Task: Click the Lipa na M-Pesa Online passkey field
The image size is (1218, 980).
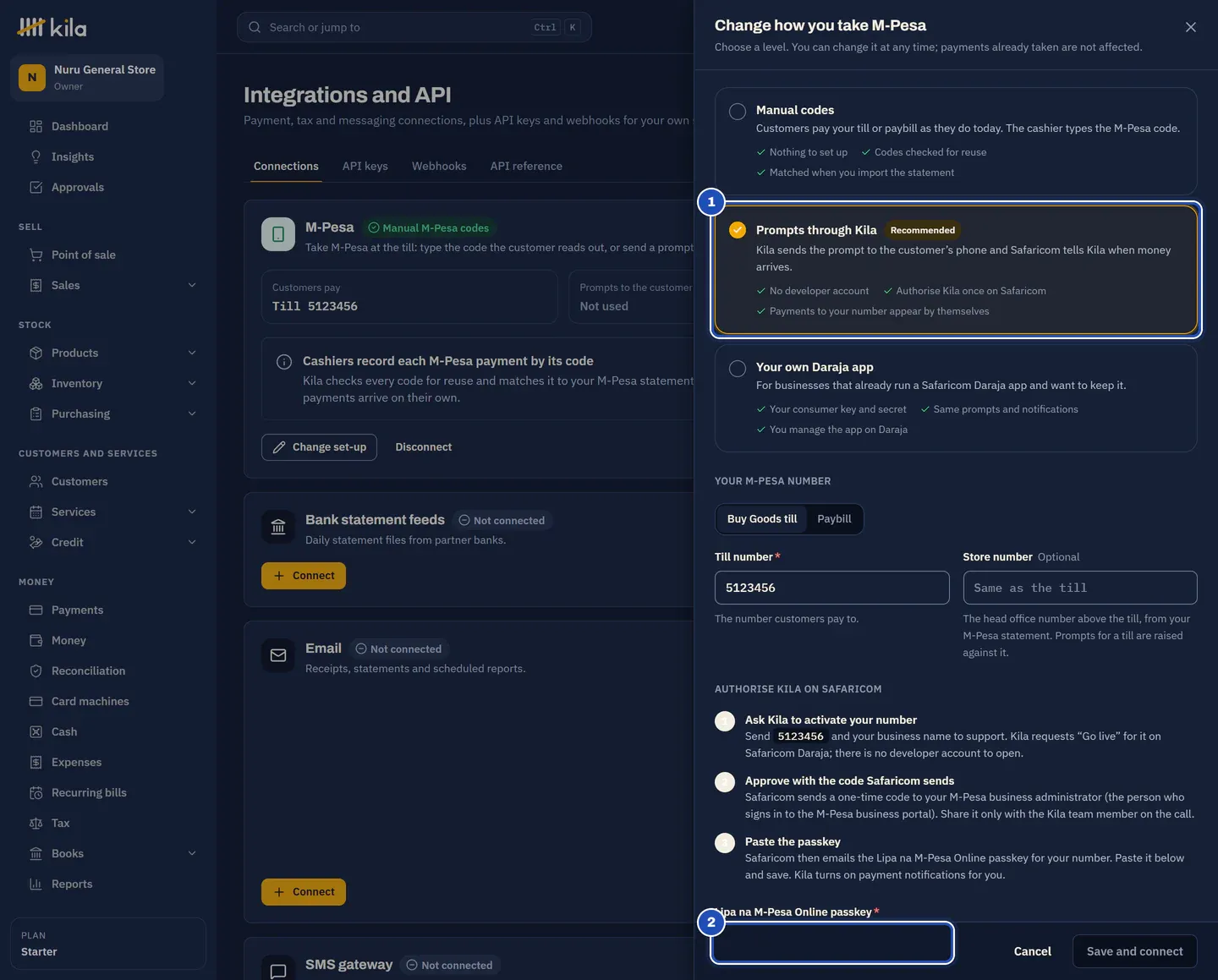Action: [x=832, y=943]
